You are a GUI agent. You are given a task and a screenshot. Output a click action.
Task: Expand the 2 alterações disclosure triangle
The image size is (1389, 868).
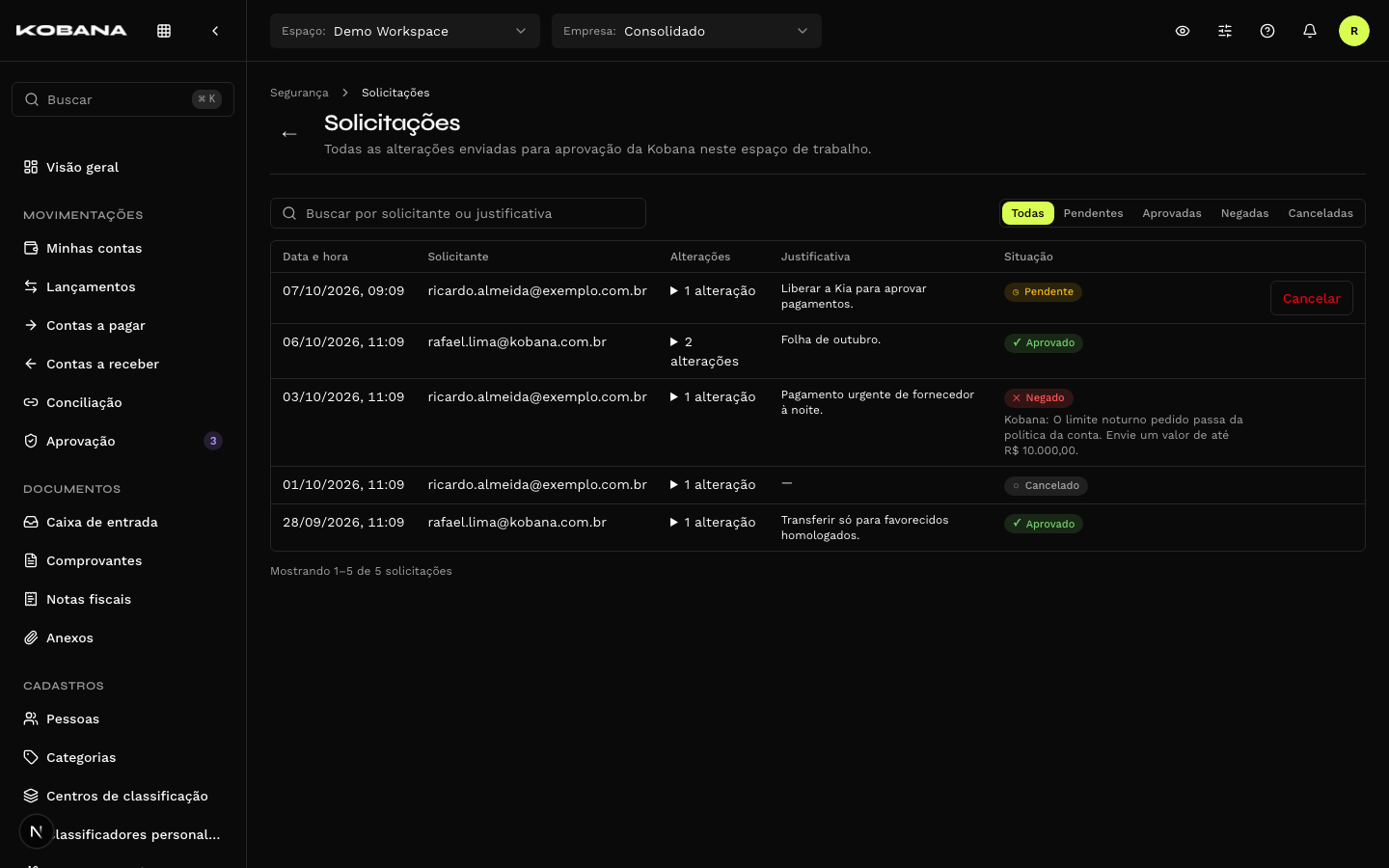tap(674, 342)
